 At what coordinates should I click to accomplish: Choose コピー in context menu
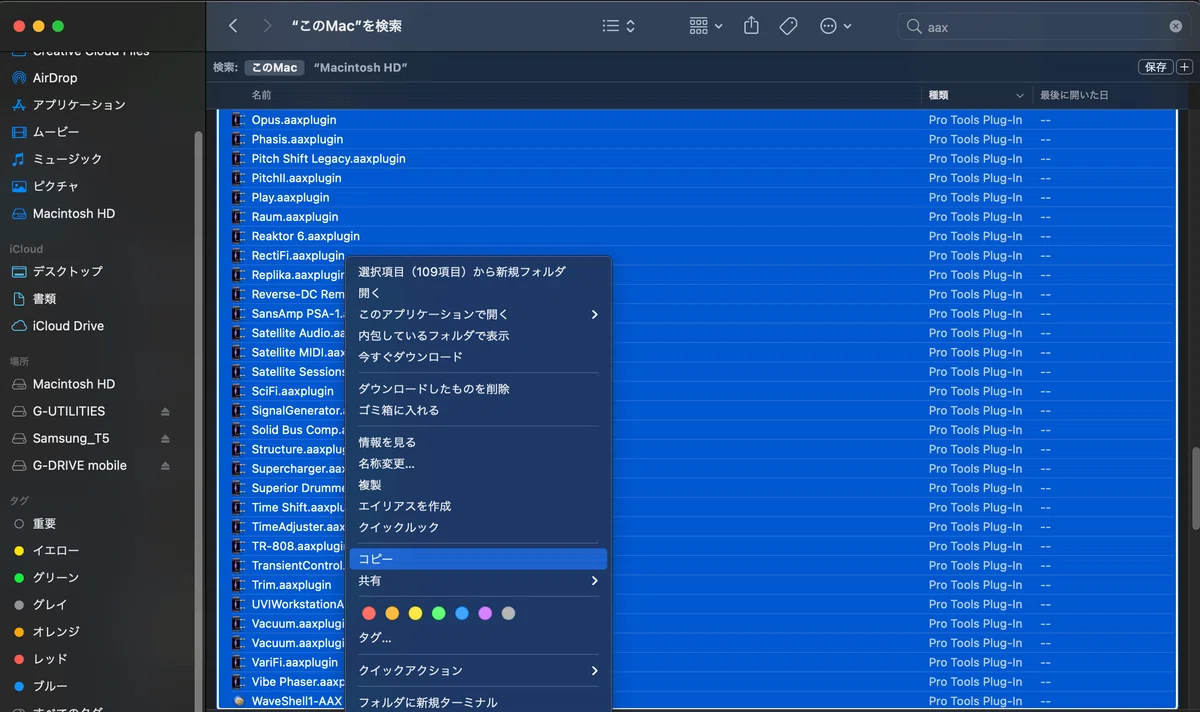coord(478,559)
